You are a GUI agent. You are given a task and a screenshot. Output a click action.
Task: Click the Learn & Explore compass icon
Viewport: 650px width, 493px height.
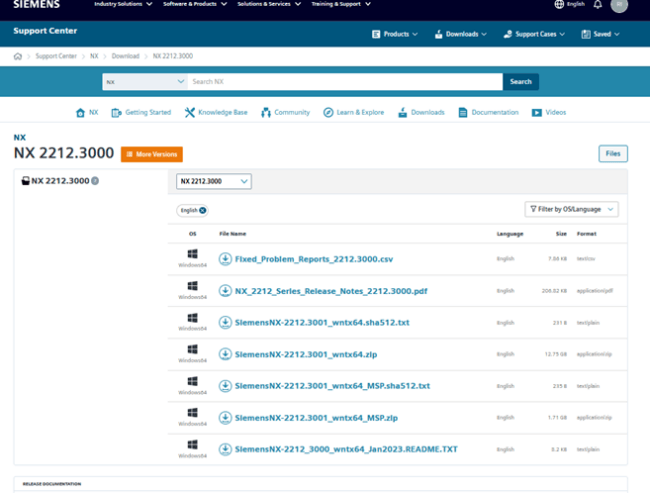click(328, 112)
